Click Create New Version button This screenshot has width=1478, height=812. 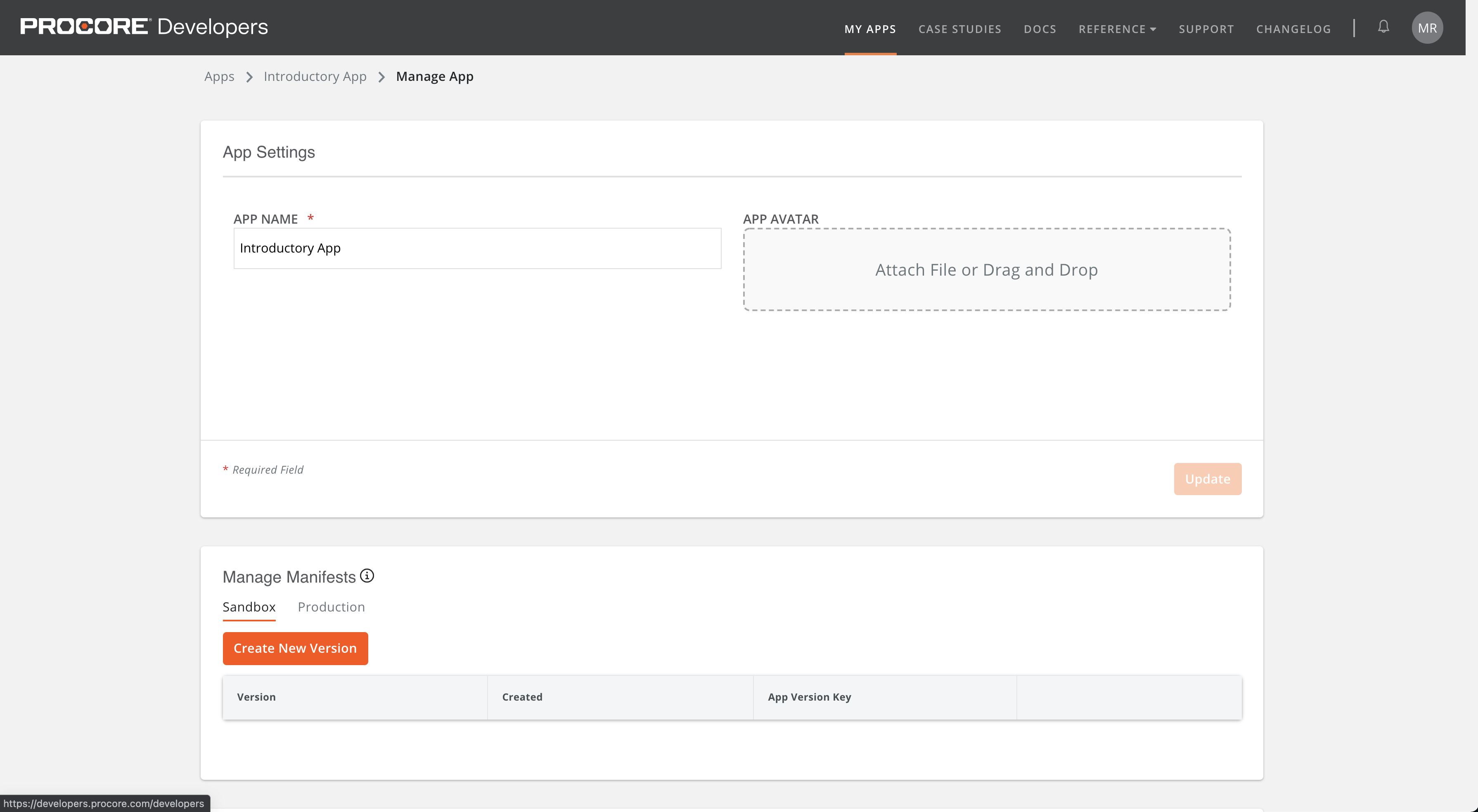295,648
